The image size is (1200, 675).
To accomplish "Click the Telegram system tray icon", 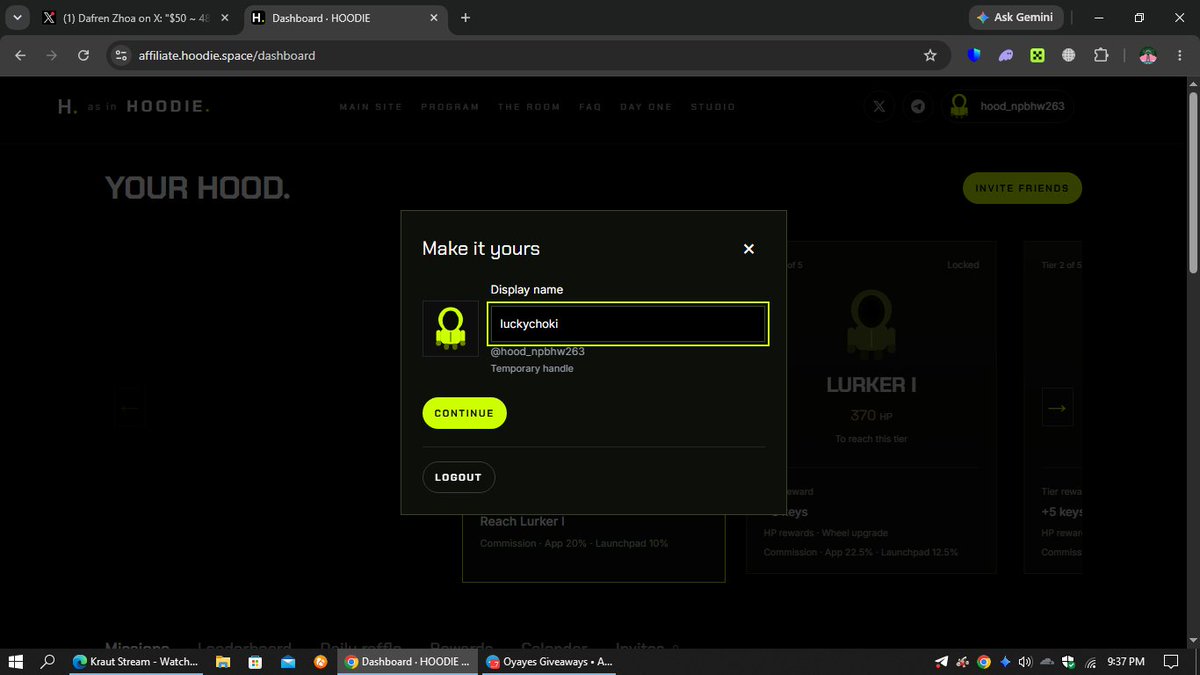I will pyautogui.click(x=941, y=662).
